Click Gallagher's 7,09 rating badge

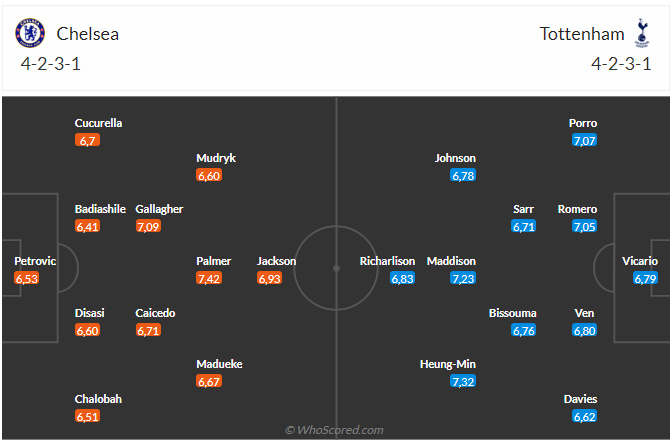click(x=148, y=227)
